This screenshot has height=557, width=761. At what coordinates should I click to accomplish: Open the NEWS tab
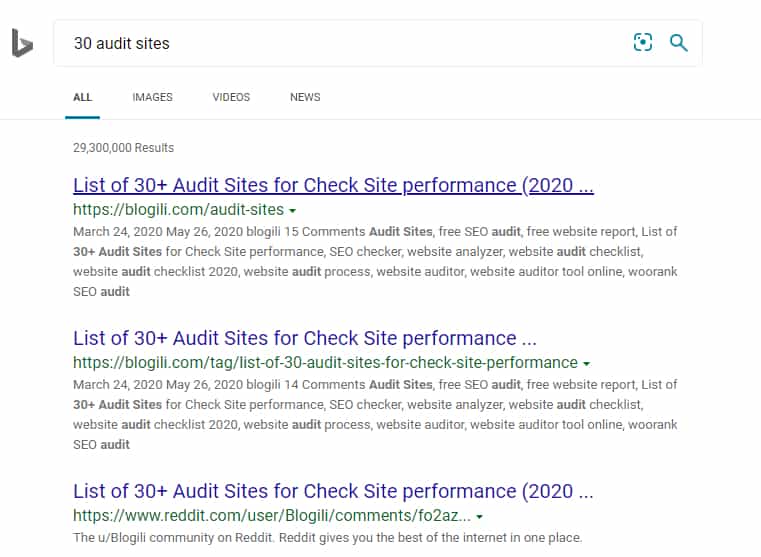point(305,97)
